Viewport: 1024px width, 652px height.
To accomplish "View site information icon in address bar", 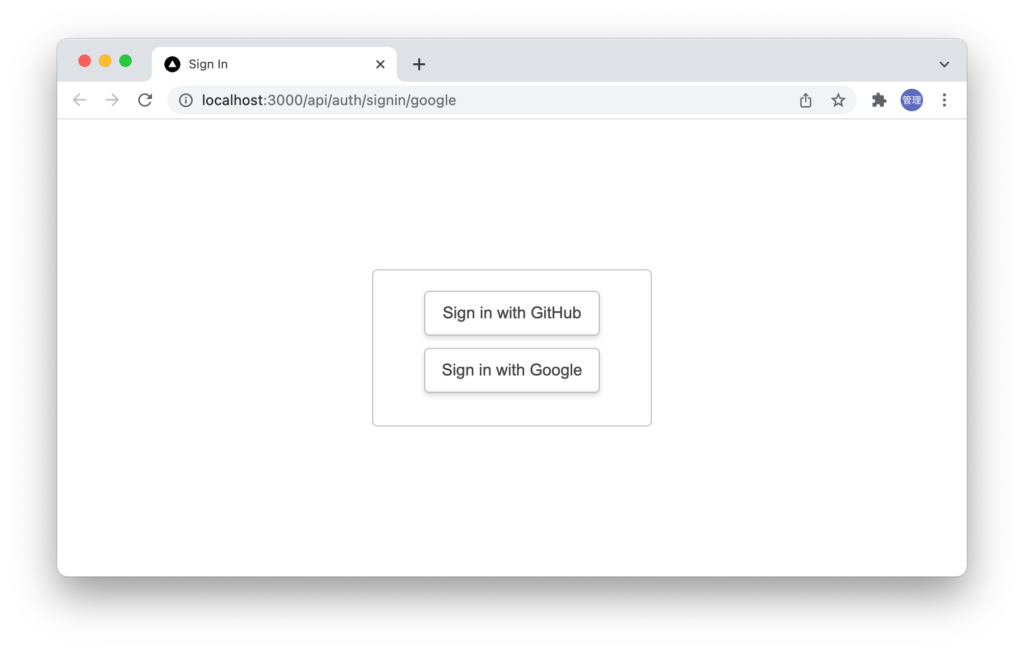I will point(186,100).
